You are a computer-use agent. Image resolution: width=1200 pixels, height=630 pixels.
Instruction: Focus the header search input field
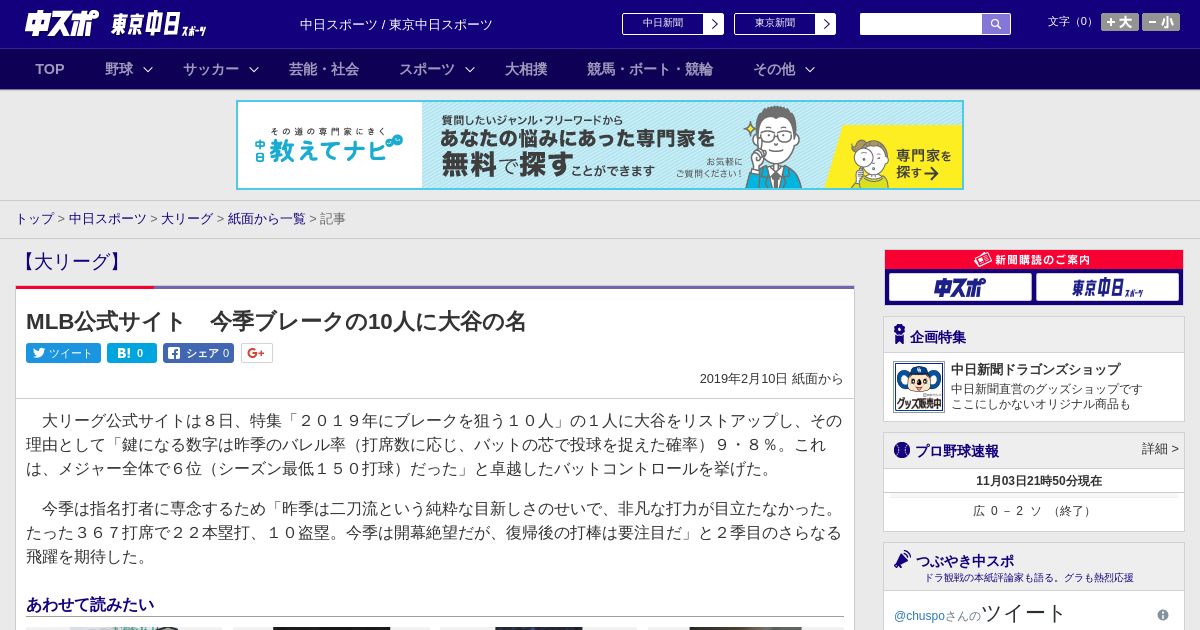click(921, 24)
